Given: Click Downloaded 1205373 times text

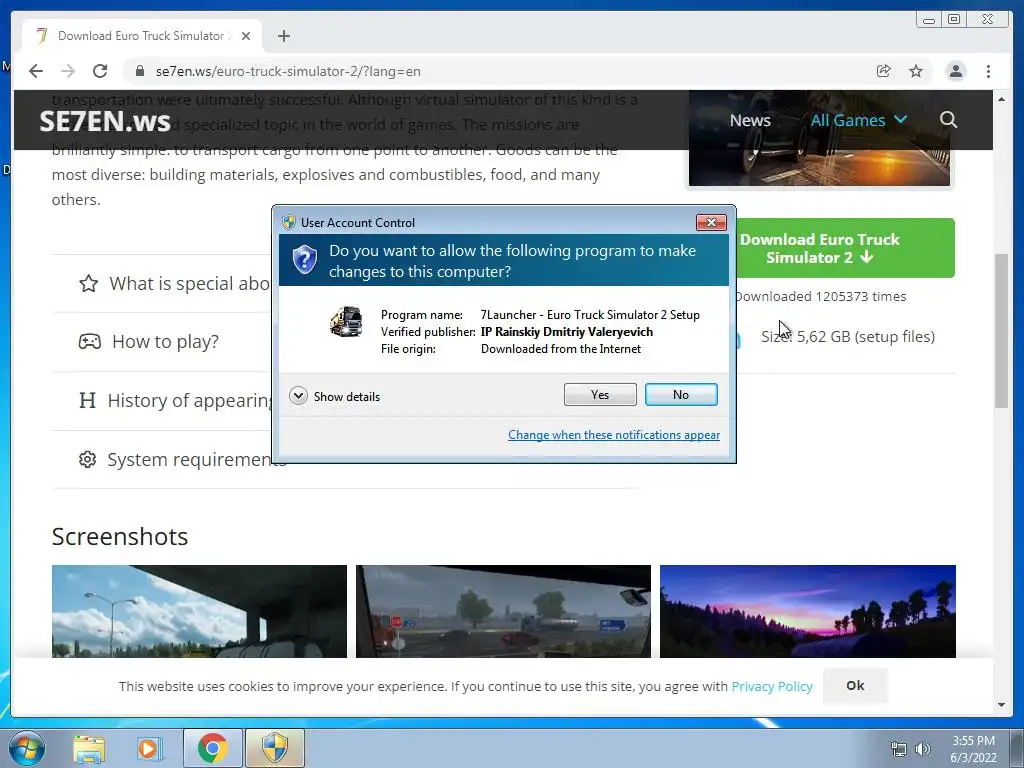Looking at the screenshot, I should [x=820, y=296].
